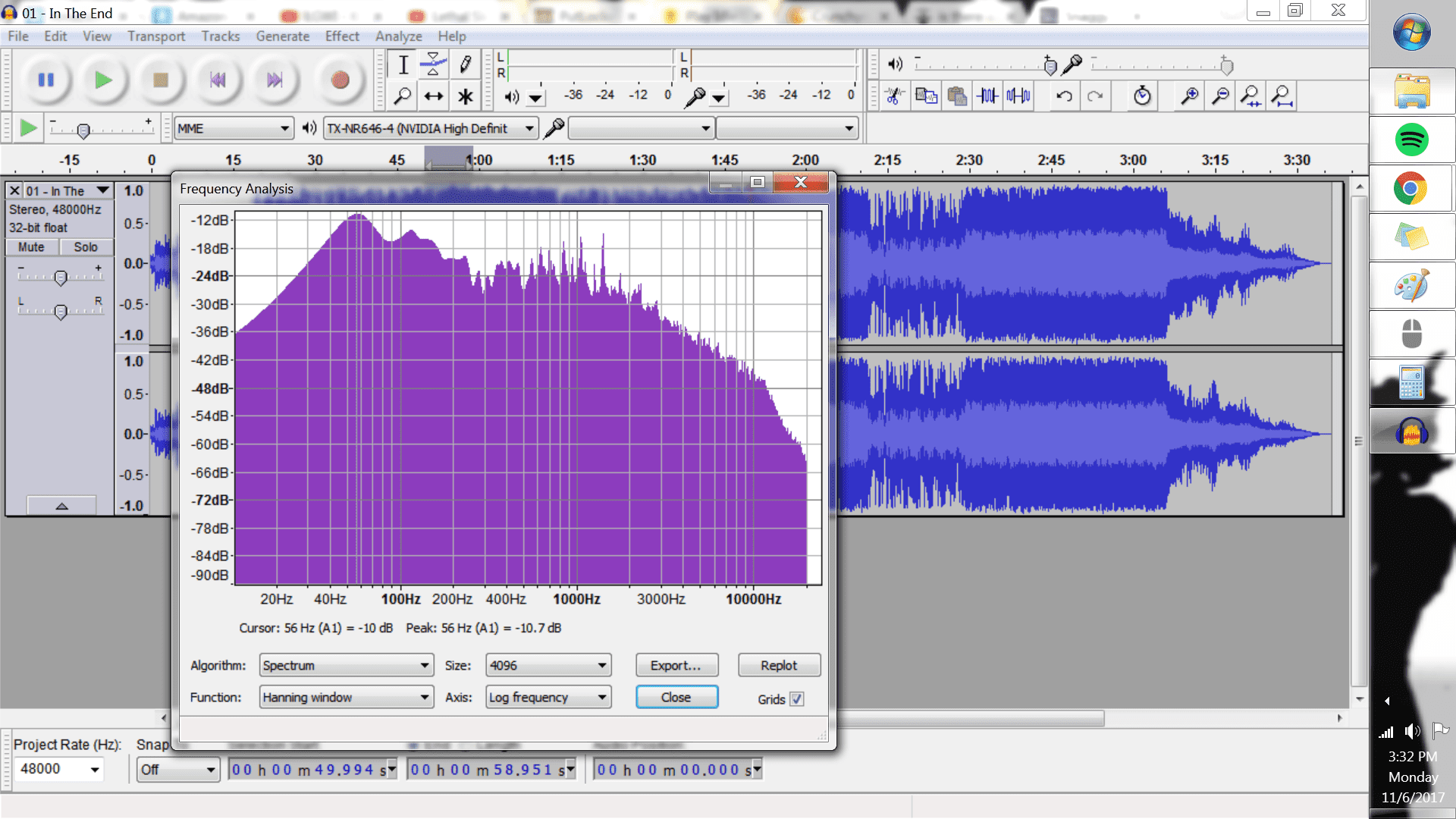Viewport: 1456px width, 819px height.
Task: Silence the selected audio
Action: coord(1018,96)
